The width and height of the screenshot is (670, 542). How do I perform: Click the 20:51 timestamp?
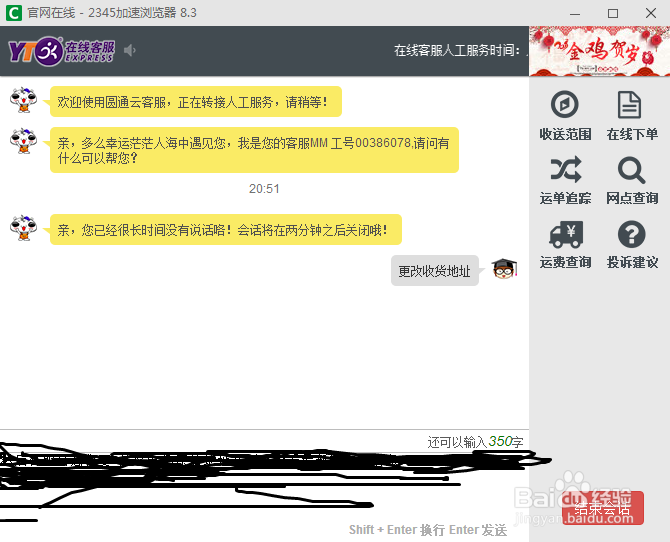tap(264, 189)
